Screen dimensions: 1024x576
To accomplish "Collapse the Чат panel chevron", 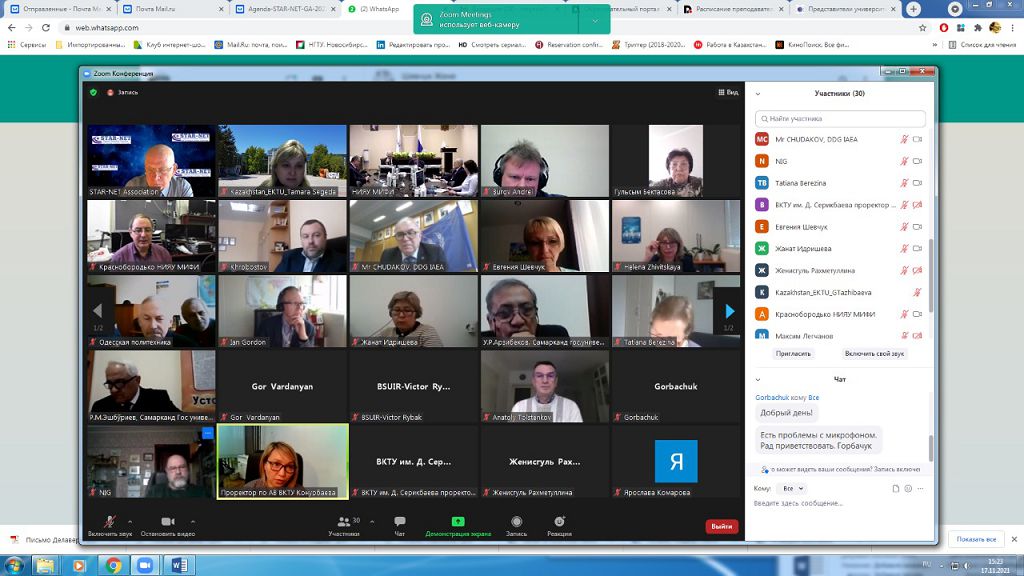I will pos(758,379).
